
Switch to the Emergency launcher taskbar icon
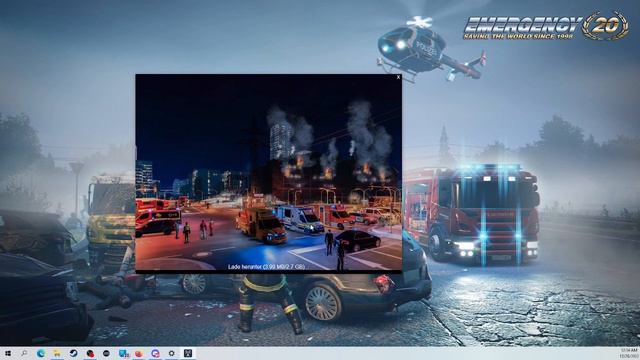188,353
